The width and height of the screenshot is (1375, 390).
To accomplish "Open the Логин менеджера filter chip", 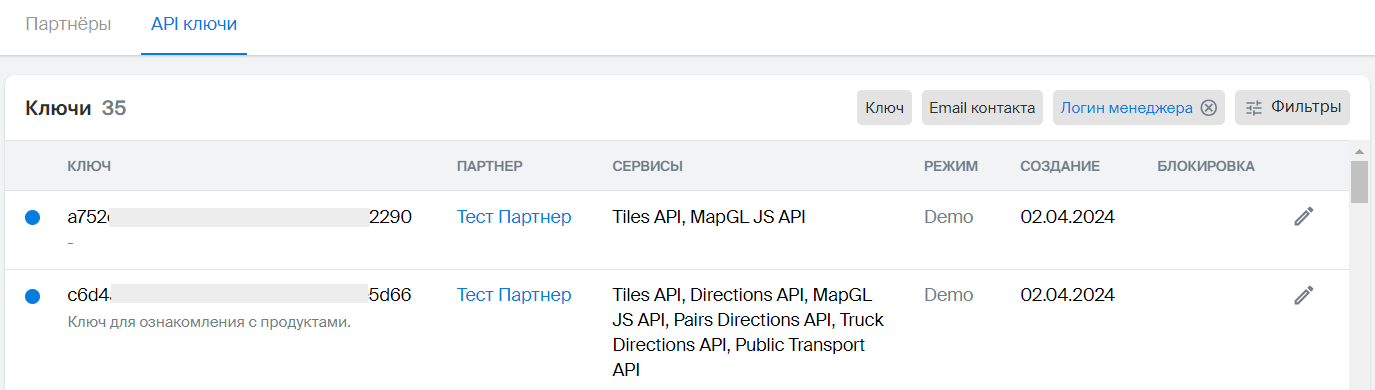I will (x=1126, y=108).
